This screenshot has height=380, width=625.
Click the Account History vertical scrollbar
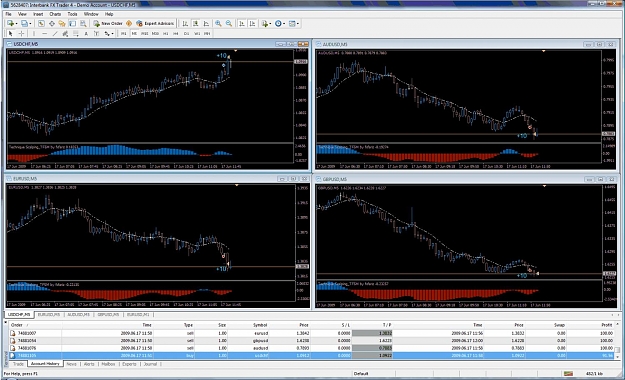(617, 342)
